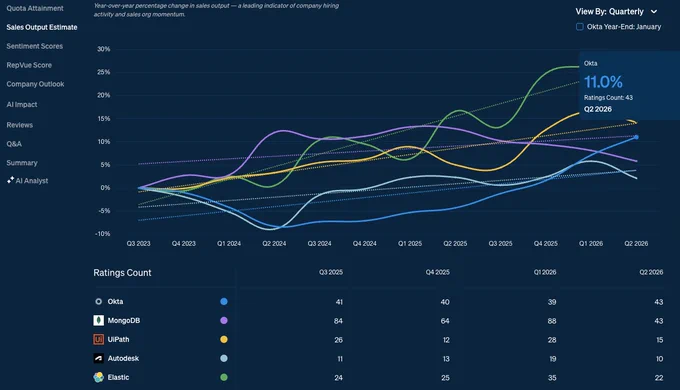Viewport: 680px width, 390px height.
Task: Click UiPath's yellow color dot
Action: tap(224, 339)
